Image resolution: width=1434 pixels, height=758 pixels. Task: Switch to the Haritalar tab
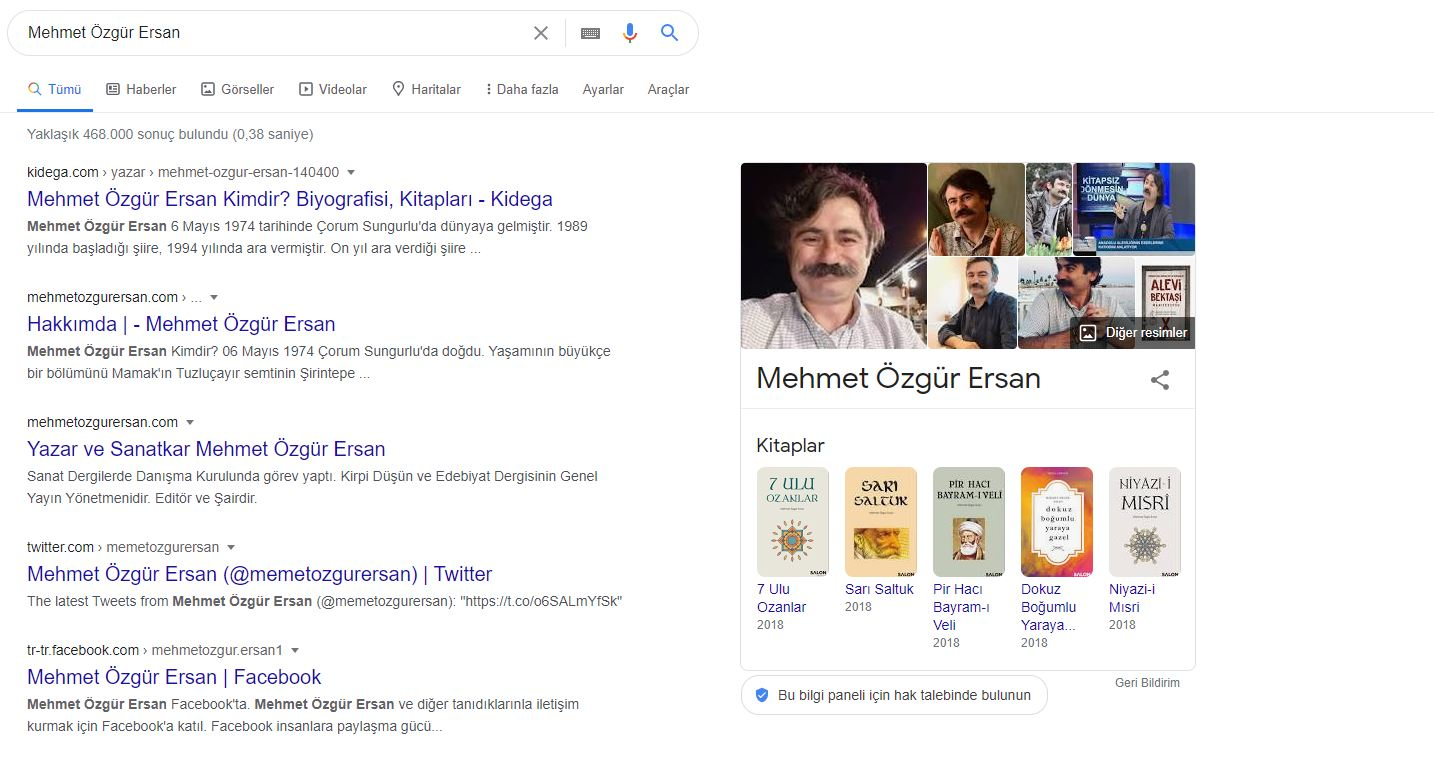426,89
